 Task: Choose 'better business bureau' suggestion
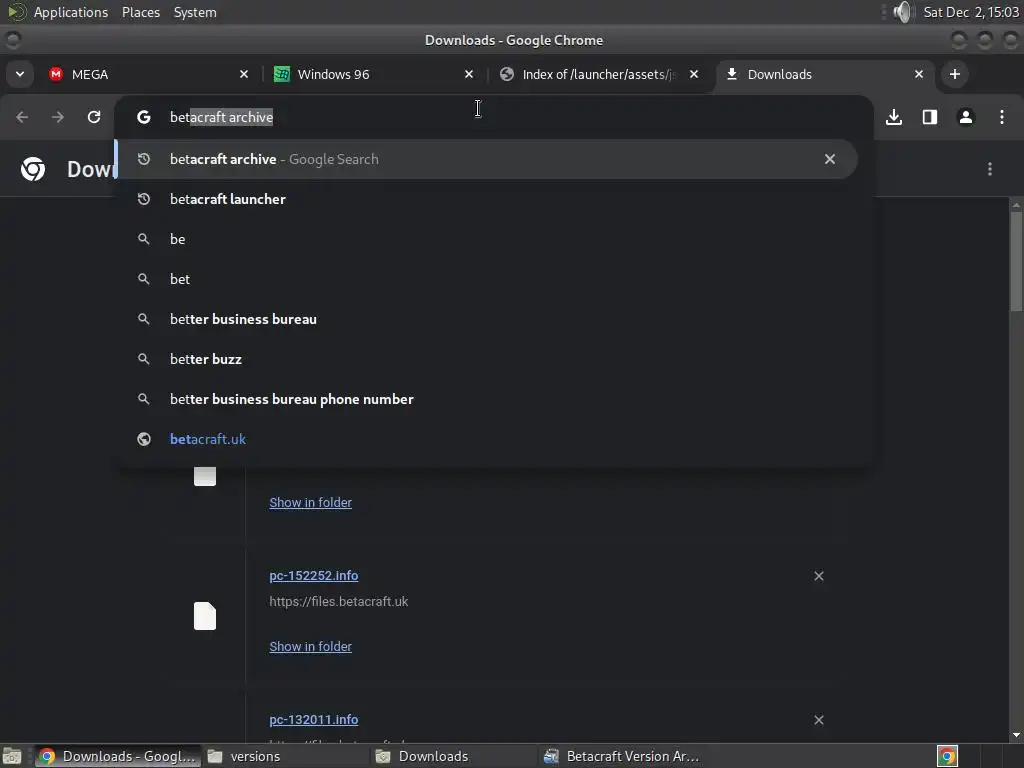pyautogui.click(x=486, y=319)
